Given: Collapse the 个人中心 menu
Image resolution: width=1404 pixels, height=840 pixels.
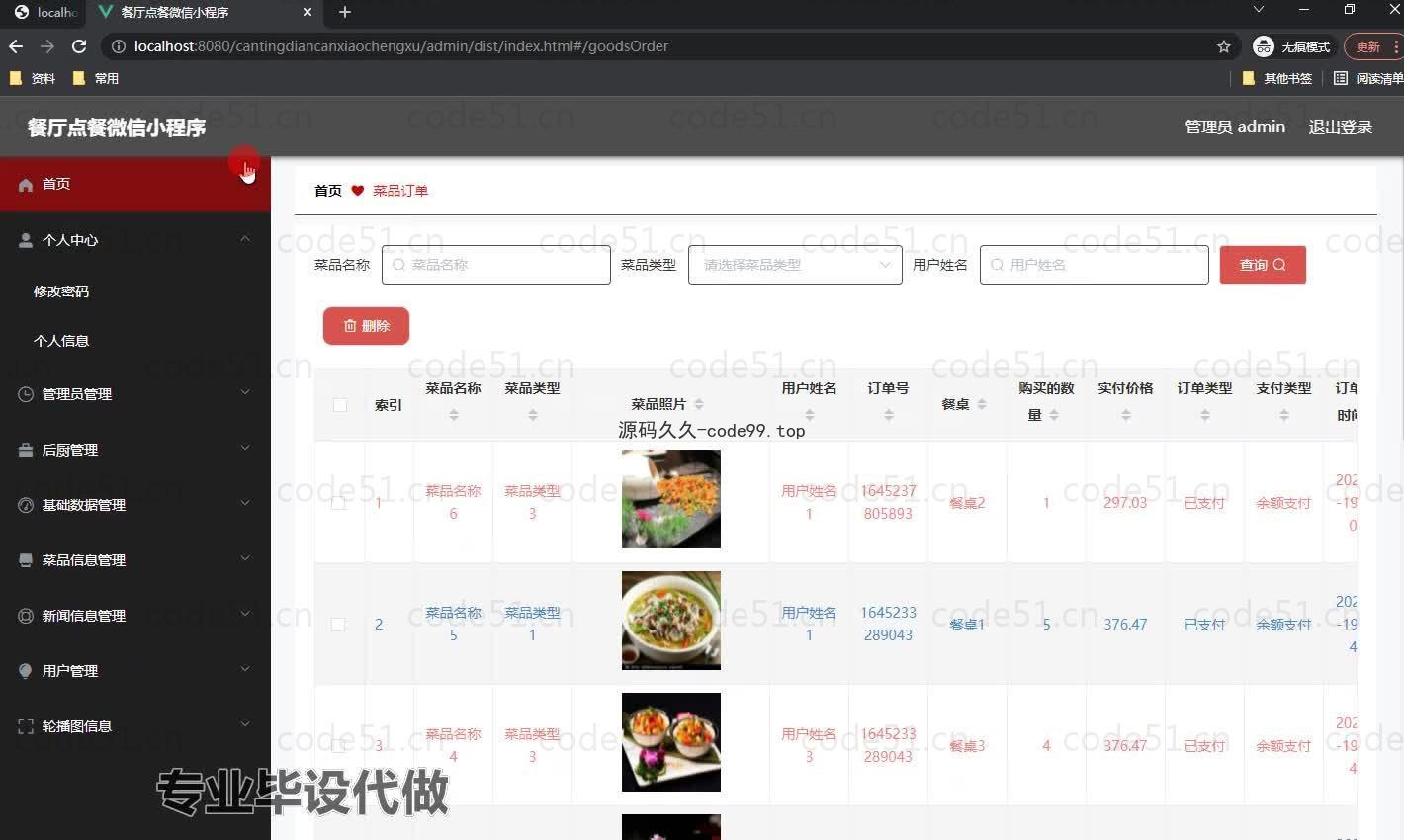Looking at the screenshot, I should [135, 239].
